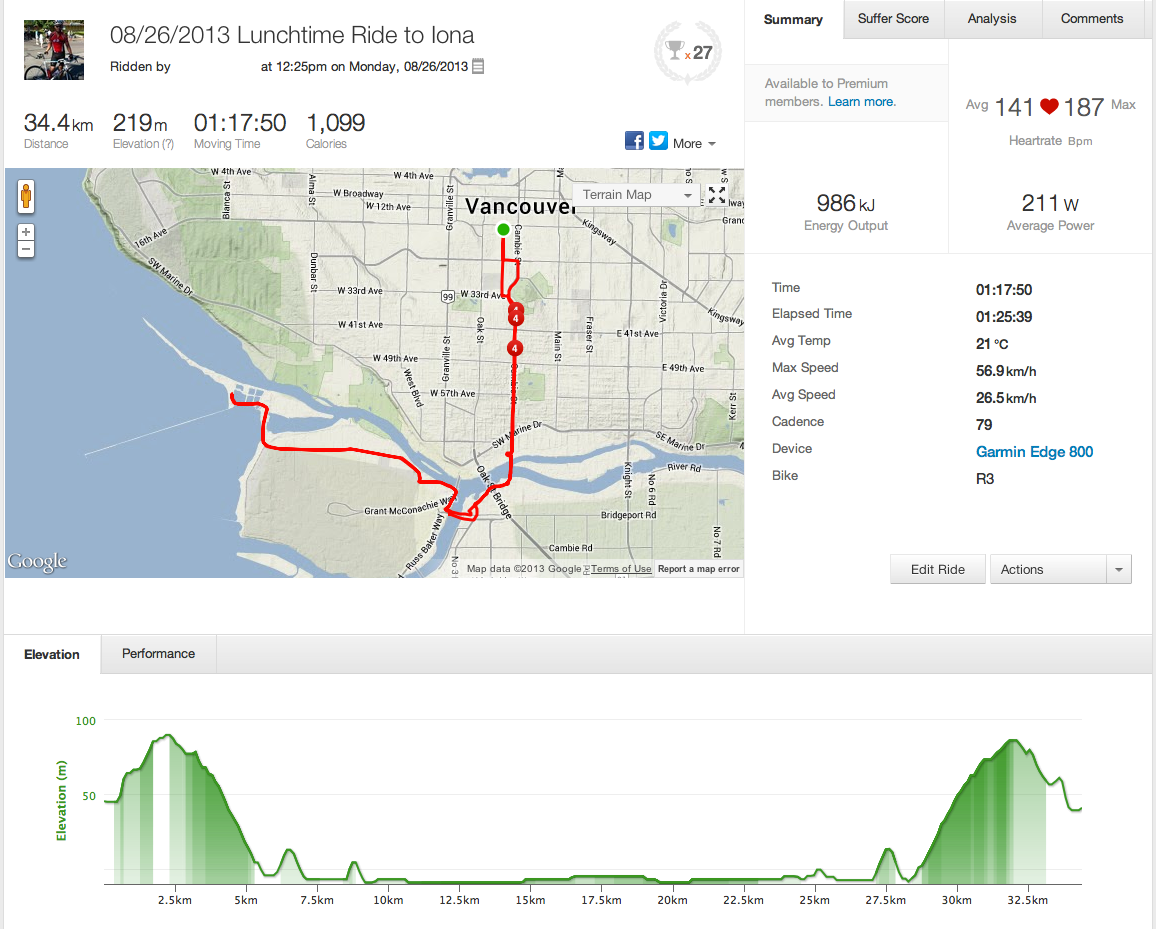Zoom in on the map
Image resolution: width=1156 pixels, height=929 pixels.
pos(26,232)
